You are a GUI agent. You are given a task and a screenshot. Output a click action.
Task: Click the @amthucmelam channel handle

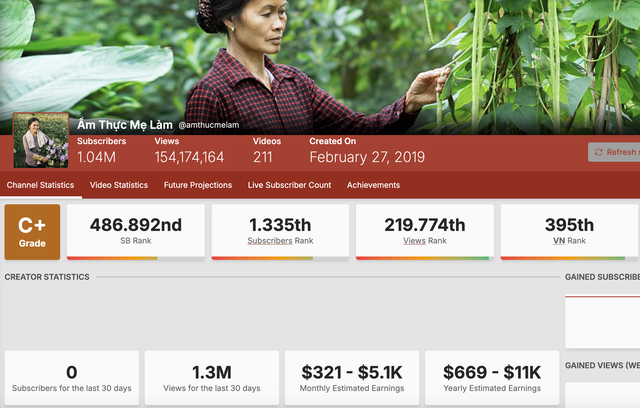tap(209, 125)
